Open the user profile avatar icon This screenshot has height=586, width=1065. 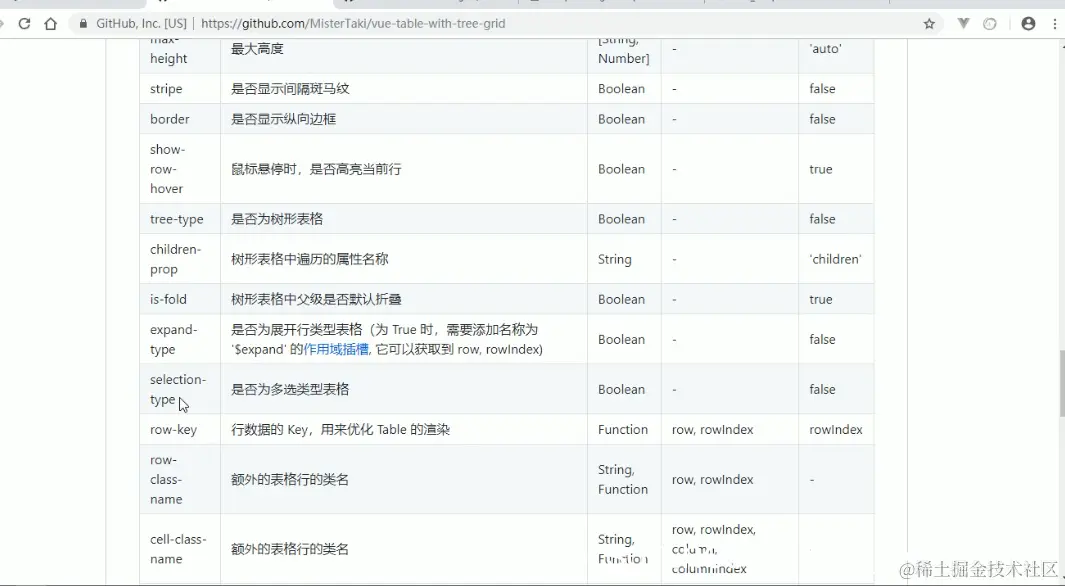pyautogui.click(x=1028, y=24)
